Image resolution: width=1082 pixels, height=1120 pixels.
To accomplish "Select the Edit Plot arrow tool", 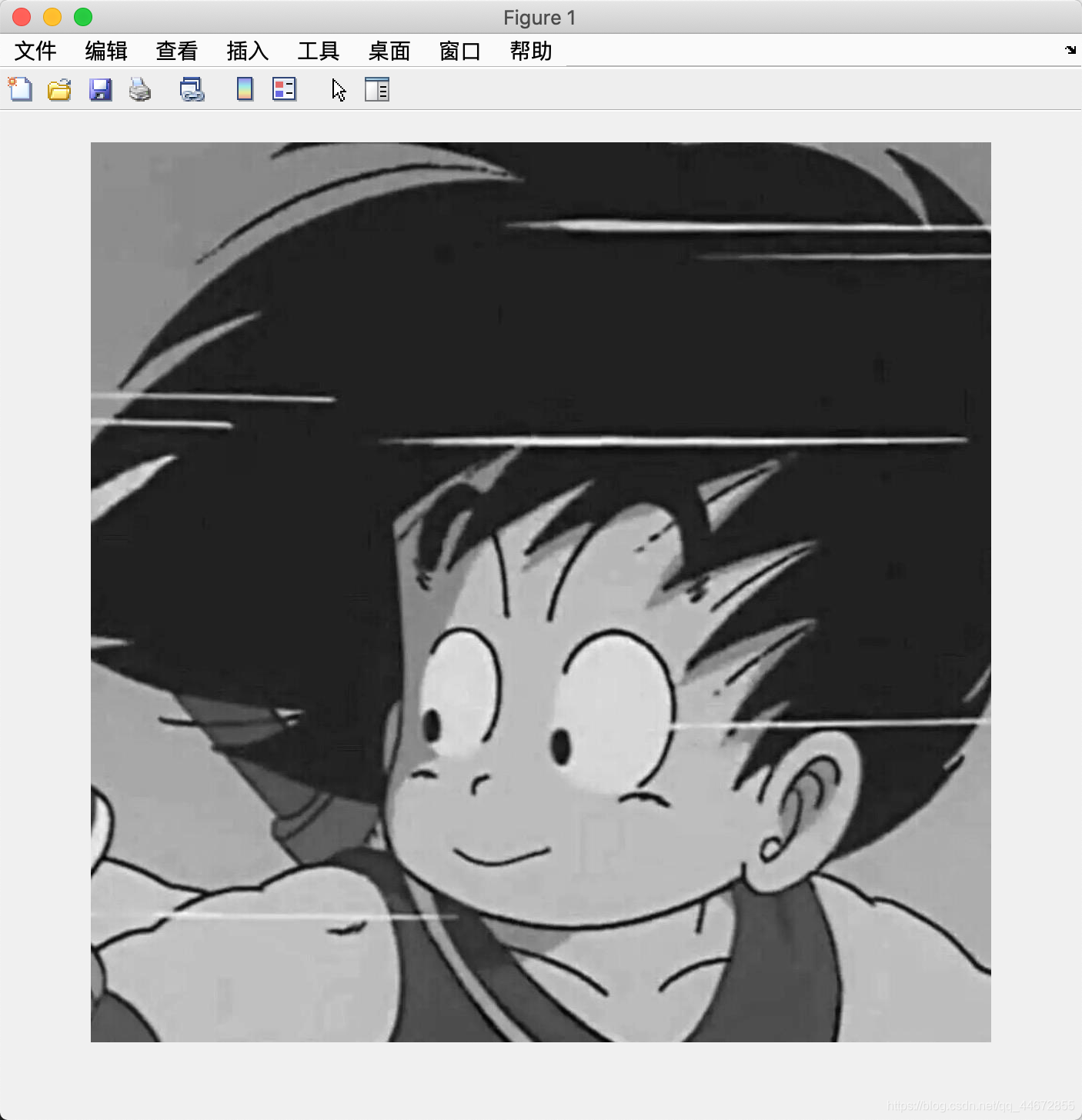I will click(339, 90).
